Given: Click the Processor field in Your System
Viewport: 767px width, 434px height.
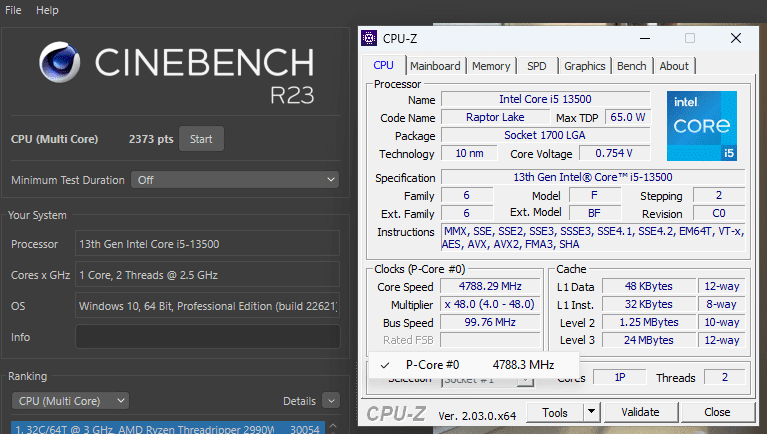Looking at the screenshot, I should 207,244.
